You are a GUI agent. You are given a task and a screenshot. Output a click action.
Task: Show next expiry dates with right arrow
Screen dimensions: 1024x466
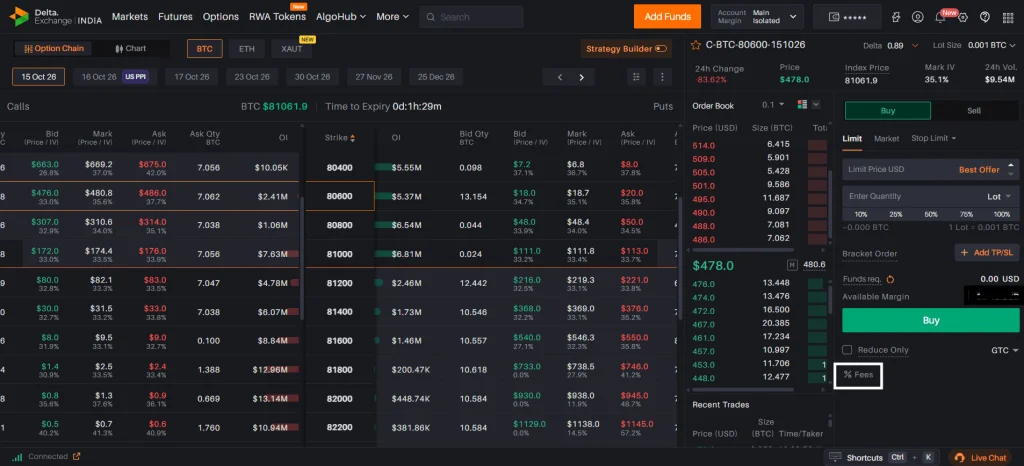click(581, 77)
